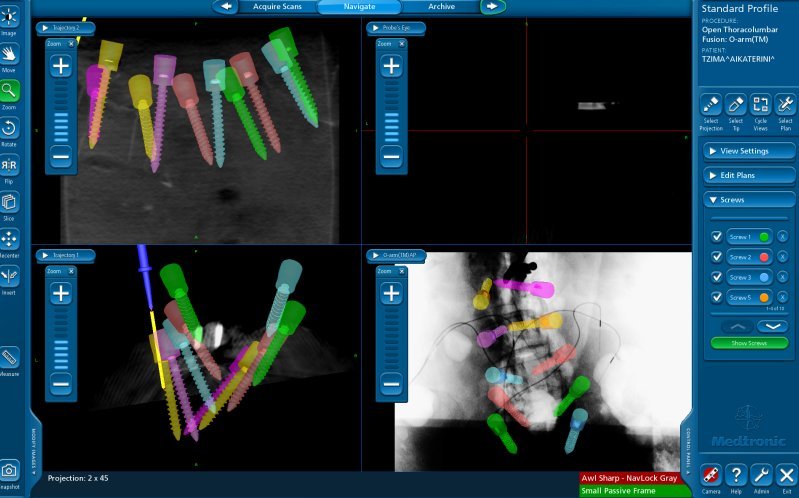The image size is (799, 498).
Task: Click the Cycle Views icon
Action: tap(760, 105)
